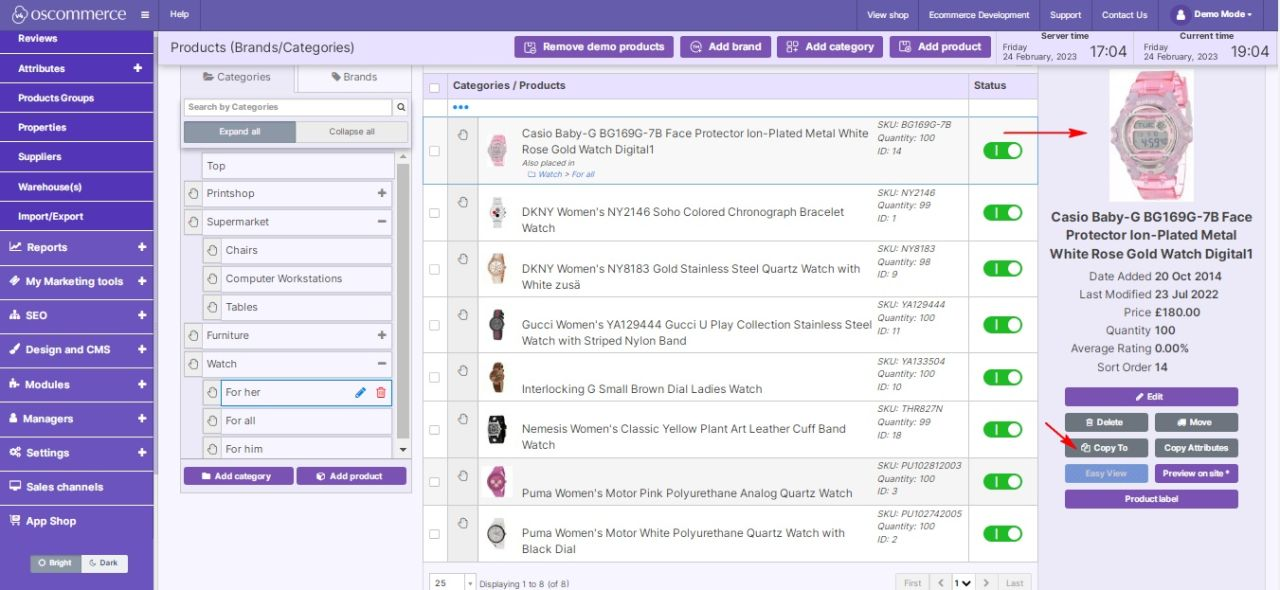The height and width of the screenshot is (590, 1280).
Task: Click the Add brand button
Action: (x=726, y=47)
